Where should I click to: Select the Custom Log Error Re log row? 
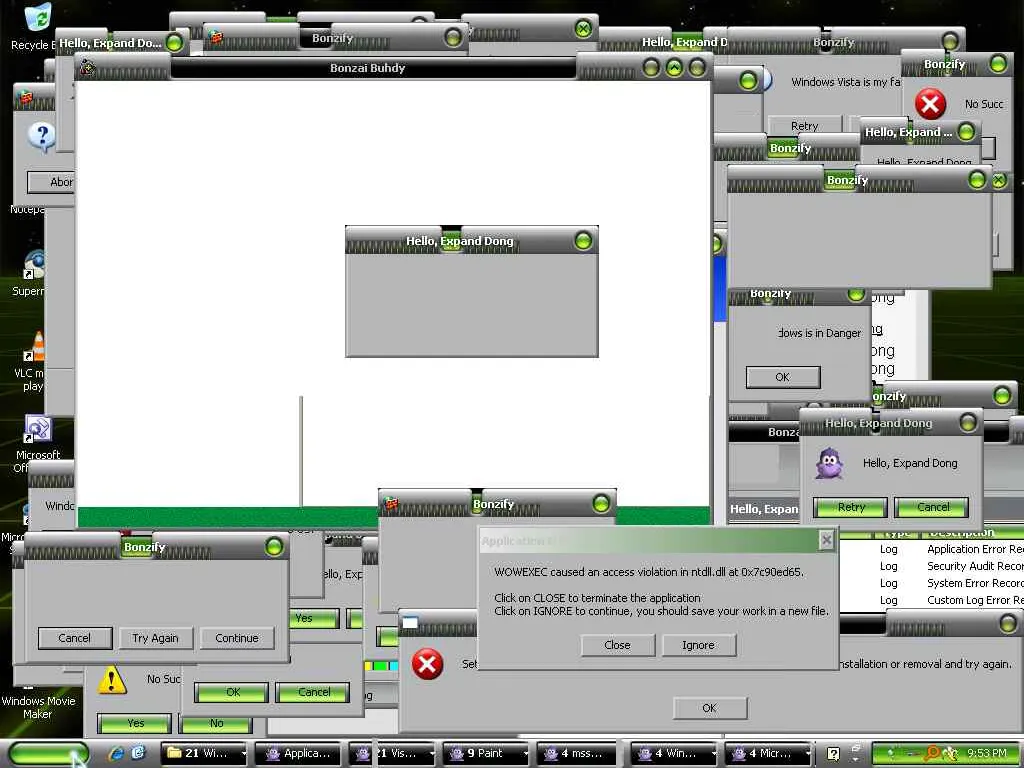tap(931, 600)
